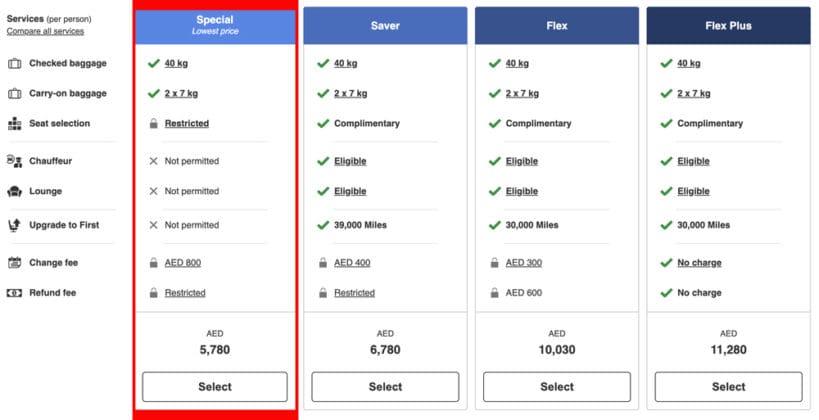Choose the Flex fare Select button
The image size is (819, 420).
557,387
